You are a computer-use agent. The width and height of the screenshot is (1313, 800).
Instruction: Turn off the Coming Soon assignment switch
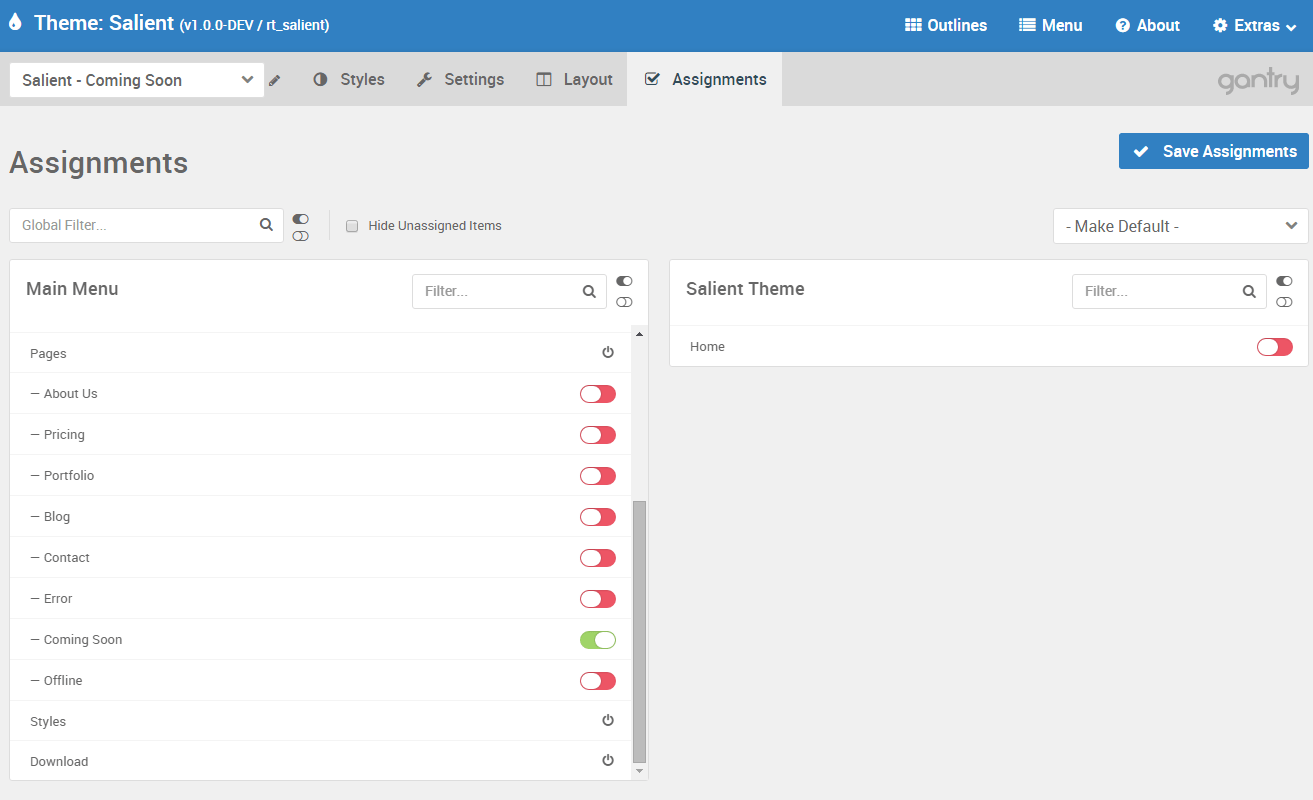[x=598, y=640]
